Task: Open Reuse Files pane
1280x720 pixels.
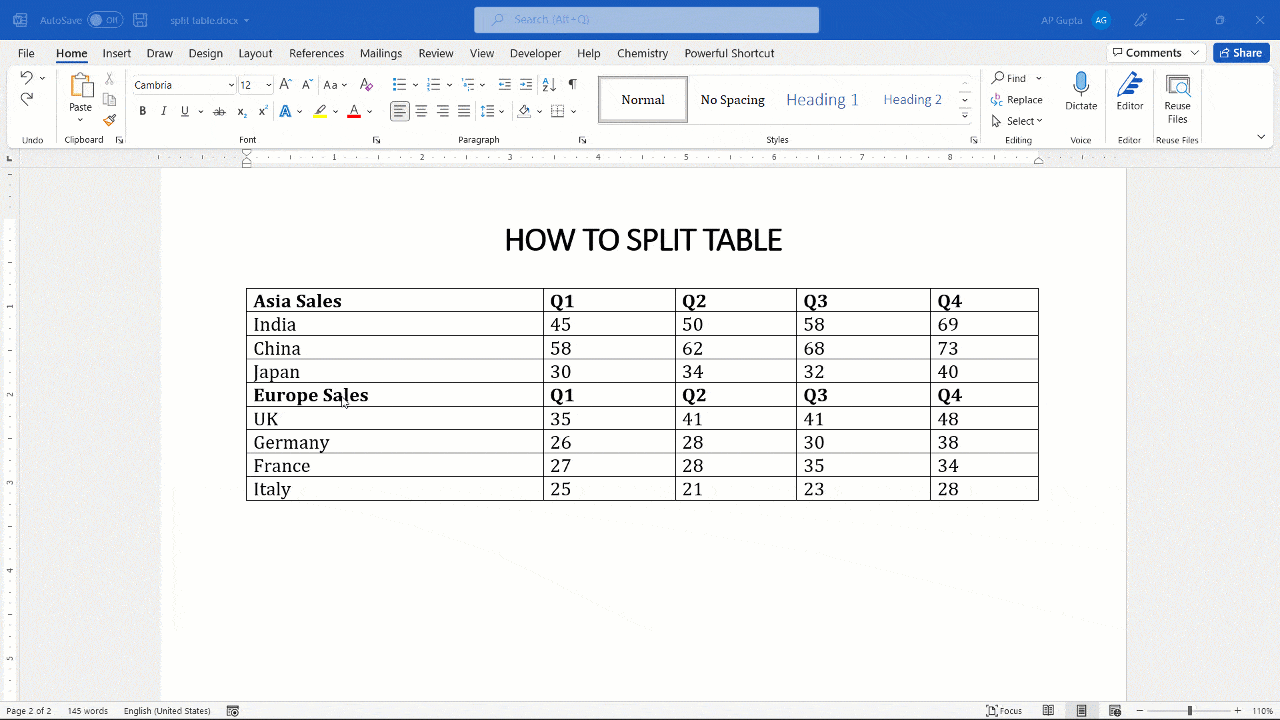Action: (1177, 95)
